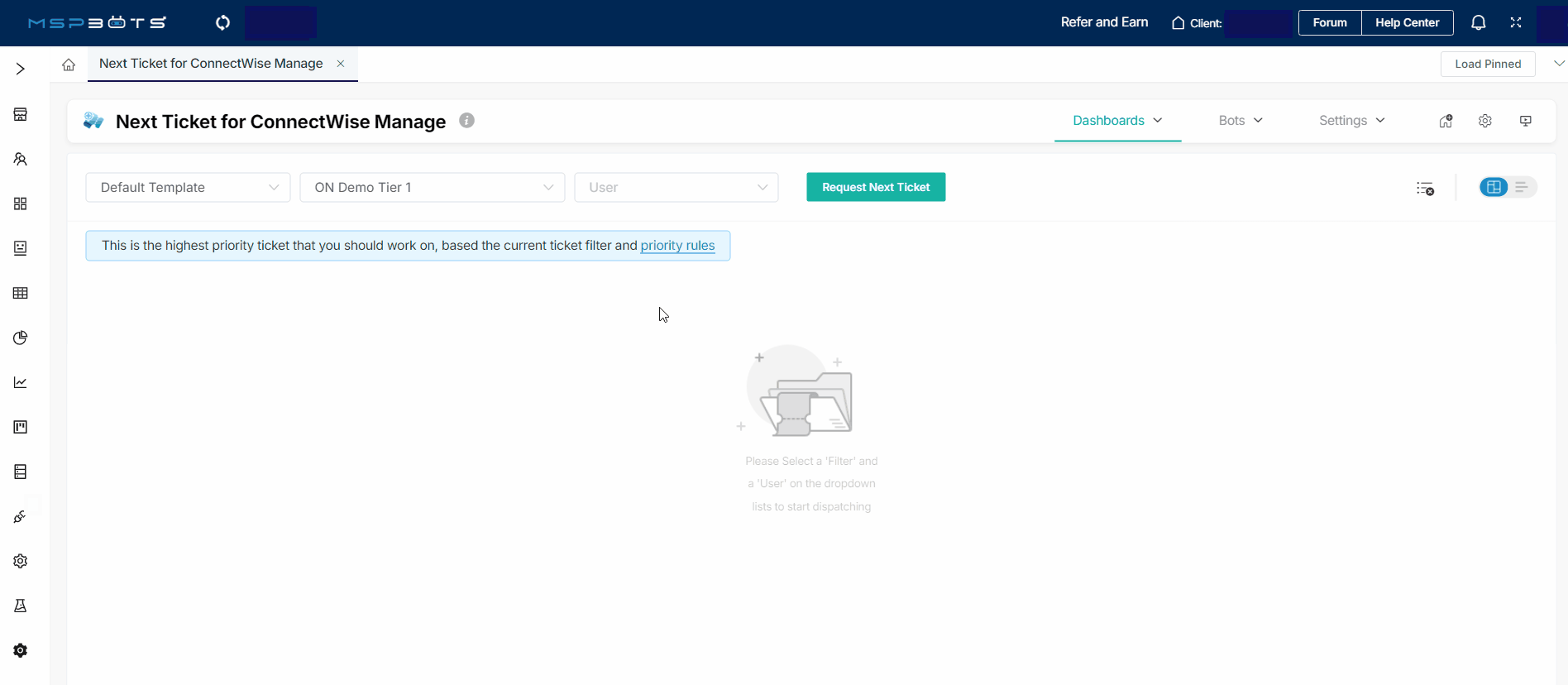Open the lab flask icon in the sidebar
The image size is (1568, 685).
(x=21, y=606)
